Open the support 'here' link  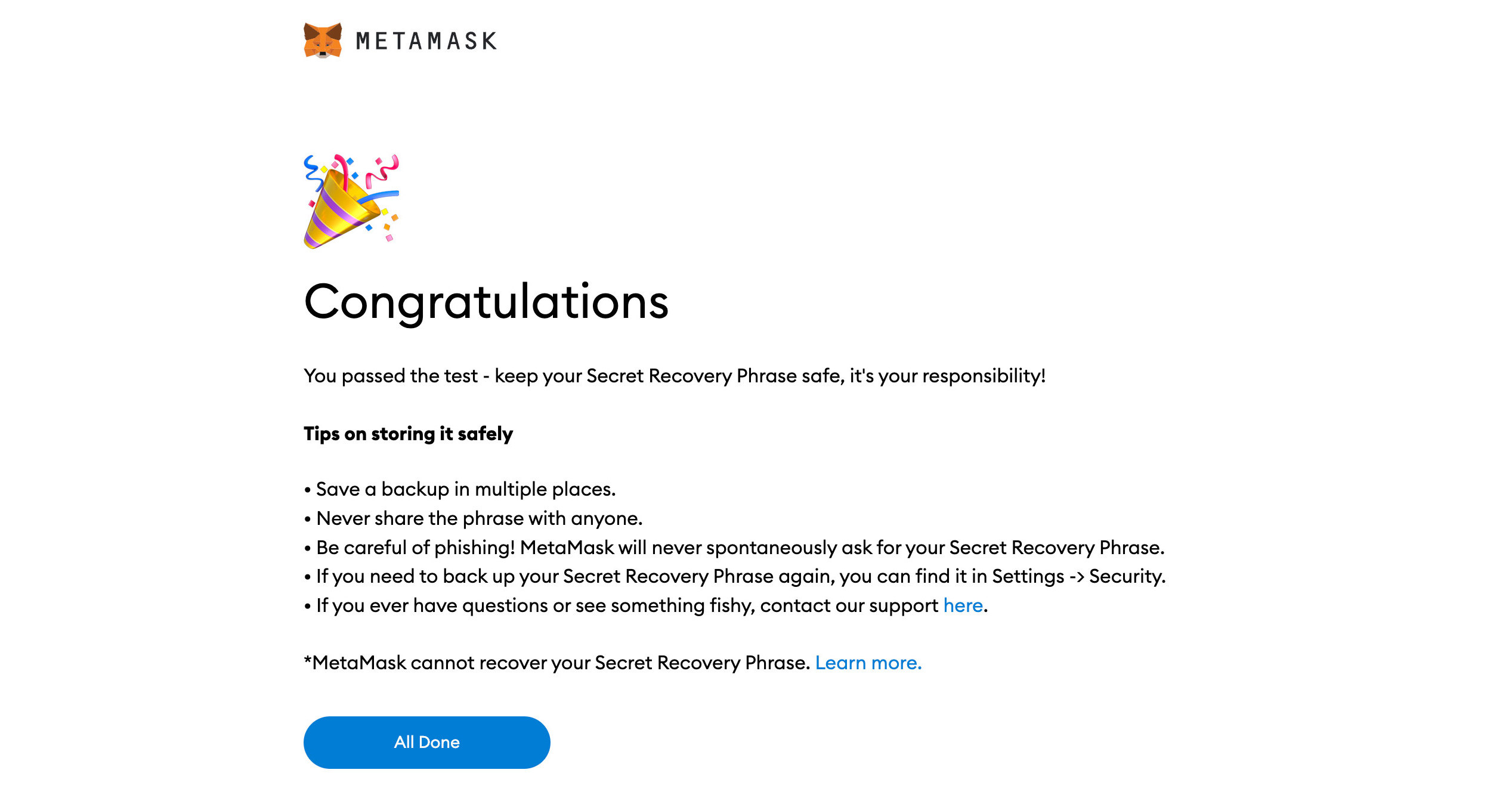pyautogui.click(x=963, y=605)
